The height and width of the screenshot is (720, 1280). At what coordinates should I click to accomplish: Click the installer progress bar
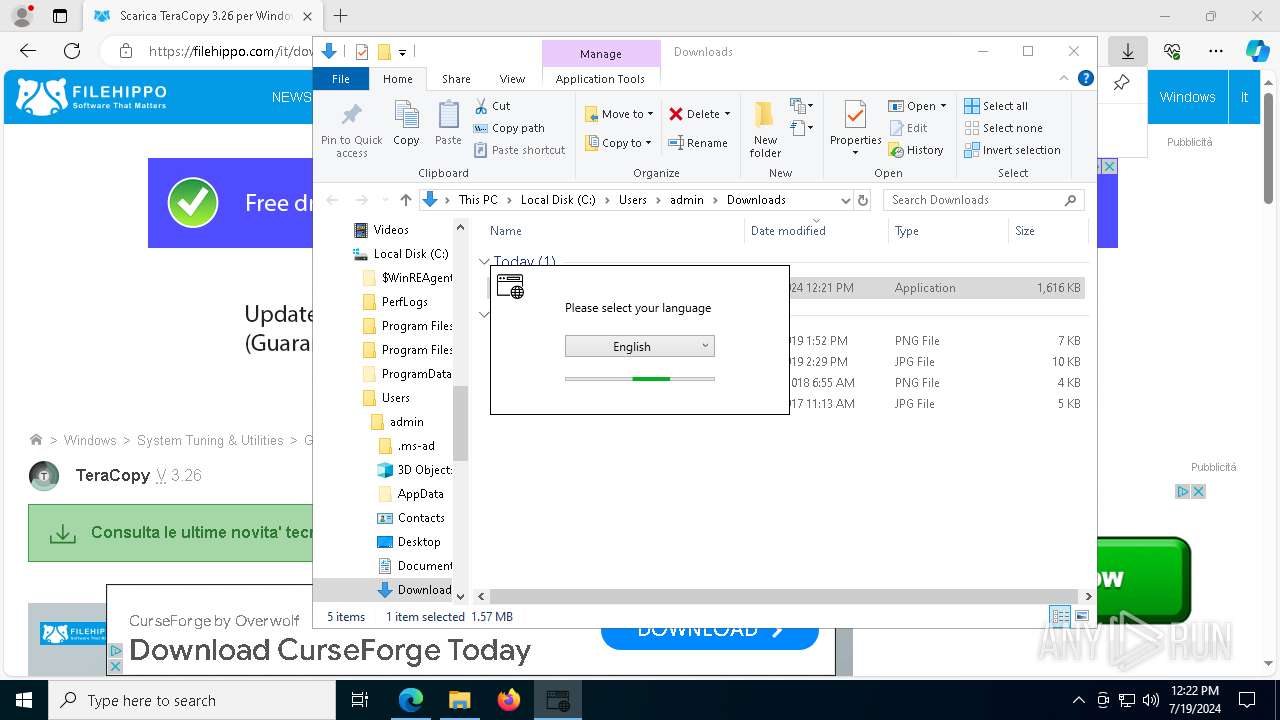tap(640, 379)
